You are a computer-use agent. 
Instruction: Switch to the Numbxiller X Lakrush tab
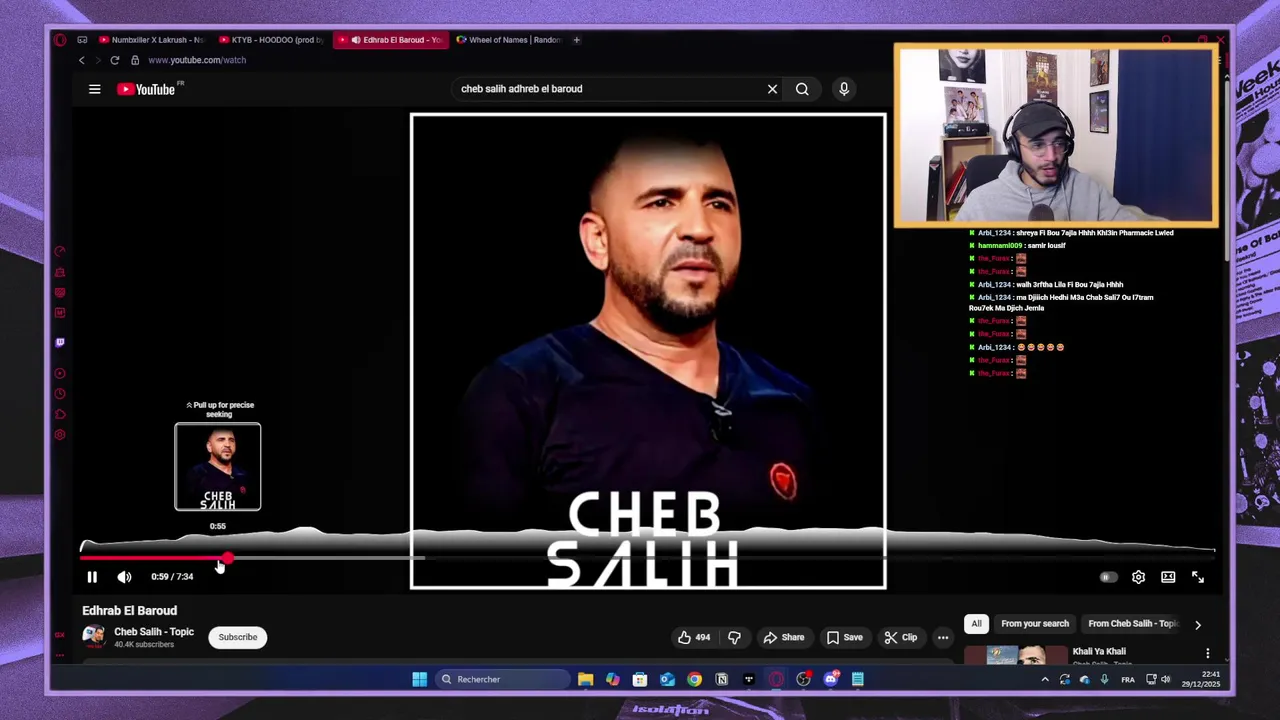(150, 40)
